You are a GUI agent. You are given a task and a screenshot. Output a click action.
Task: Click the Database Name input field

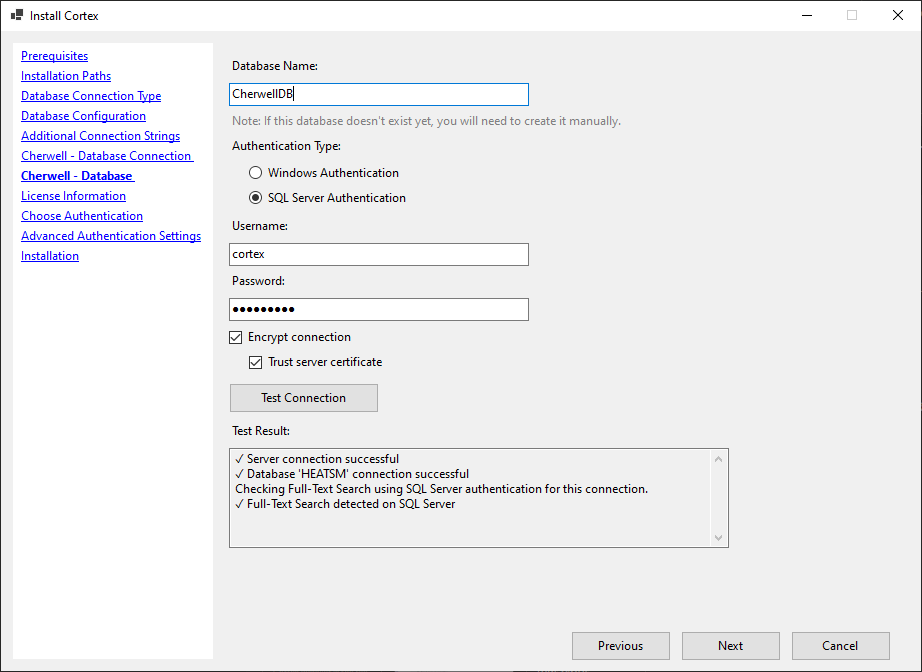378,93
